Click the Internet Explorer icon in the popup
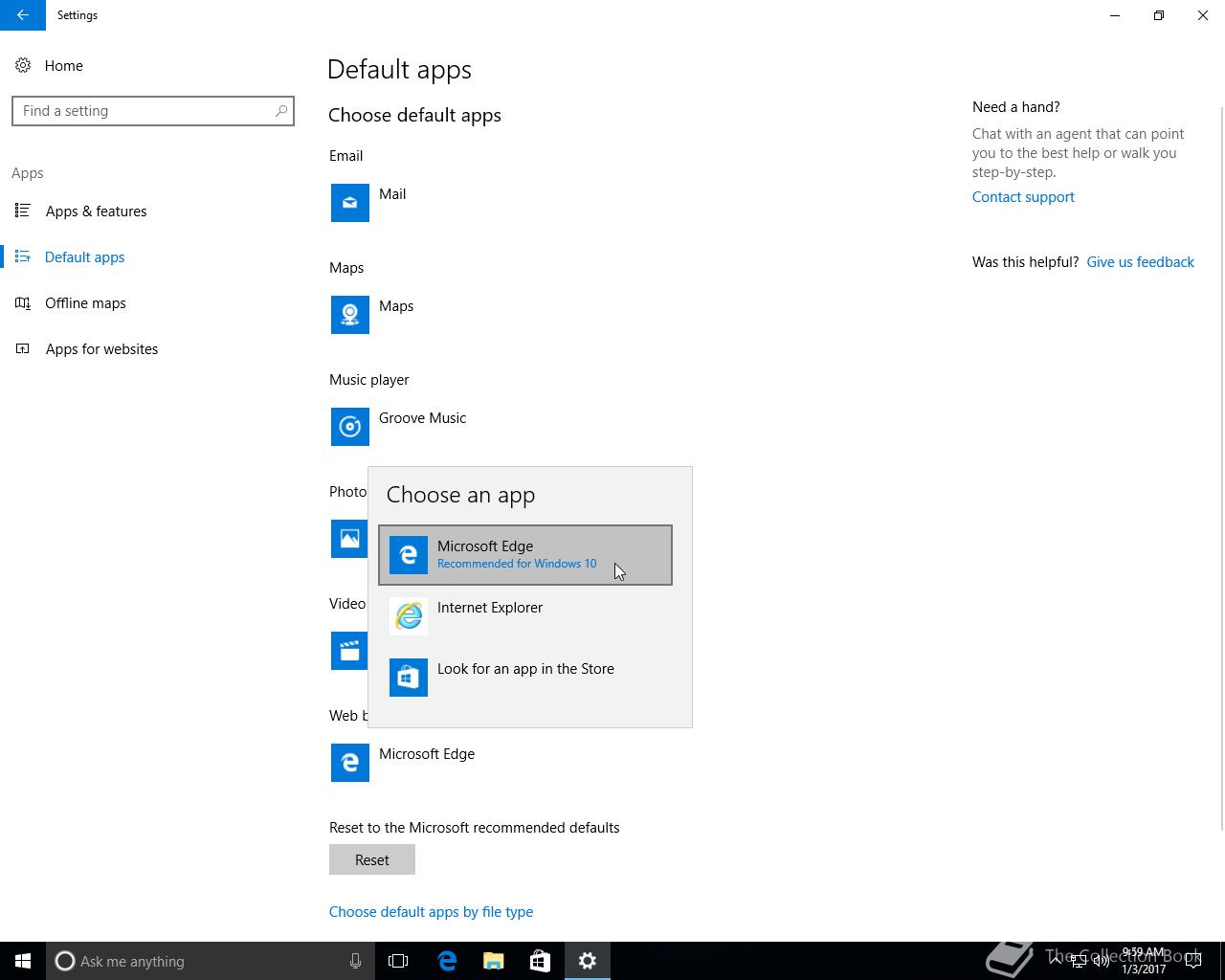 click(x=409, y=616)
